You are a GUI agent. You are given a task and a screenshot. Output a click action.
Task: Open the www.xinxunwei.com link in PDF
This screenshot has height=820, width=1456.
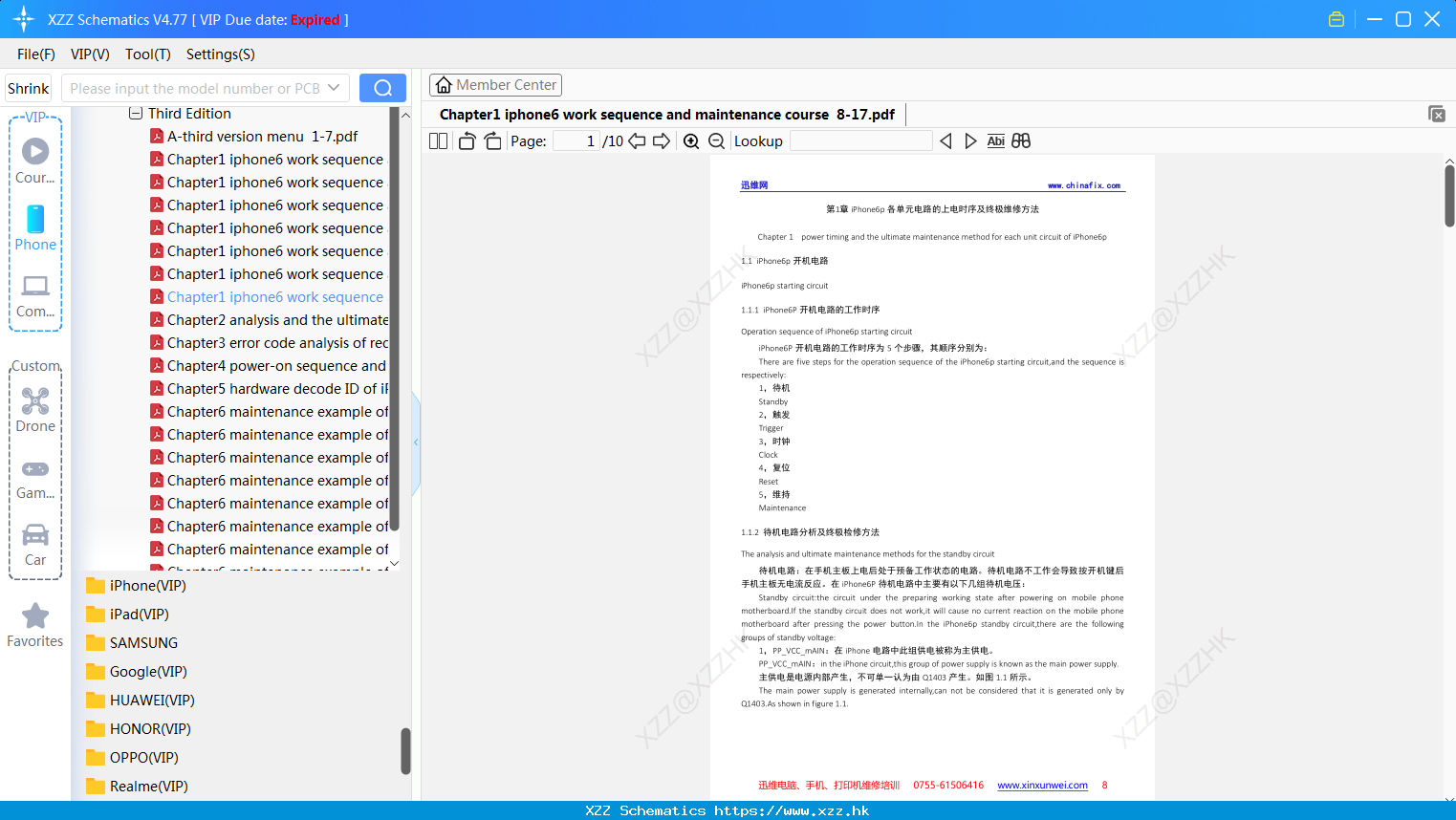click(1042, 786)
